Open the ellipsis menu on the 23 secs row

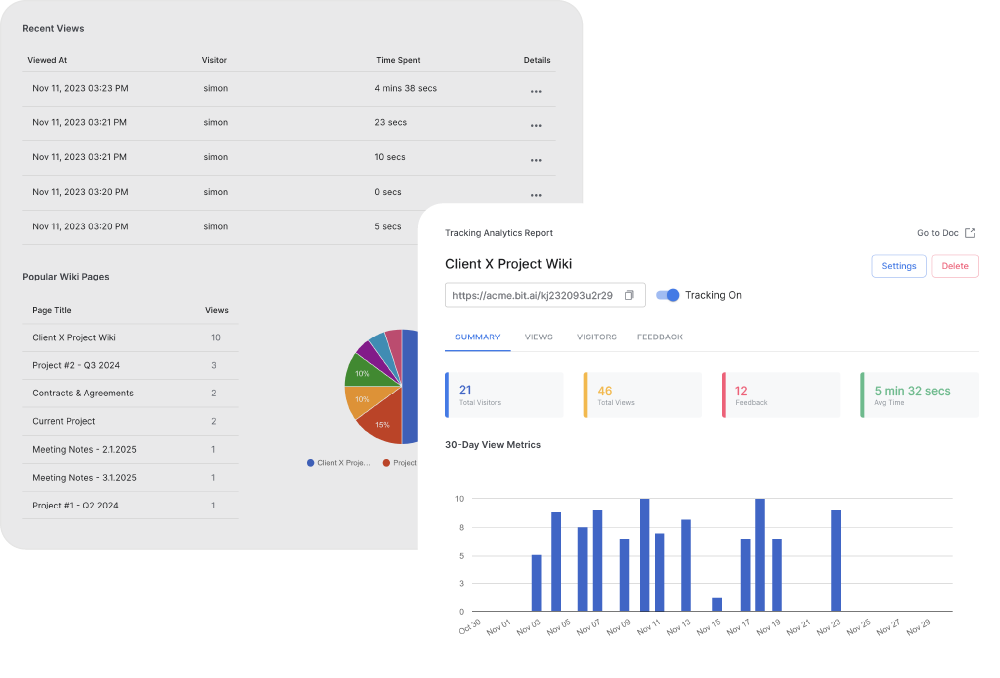(536, 125)
